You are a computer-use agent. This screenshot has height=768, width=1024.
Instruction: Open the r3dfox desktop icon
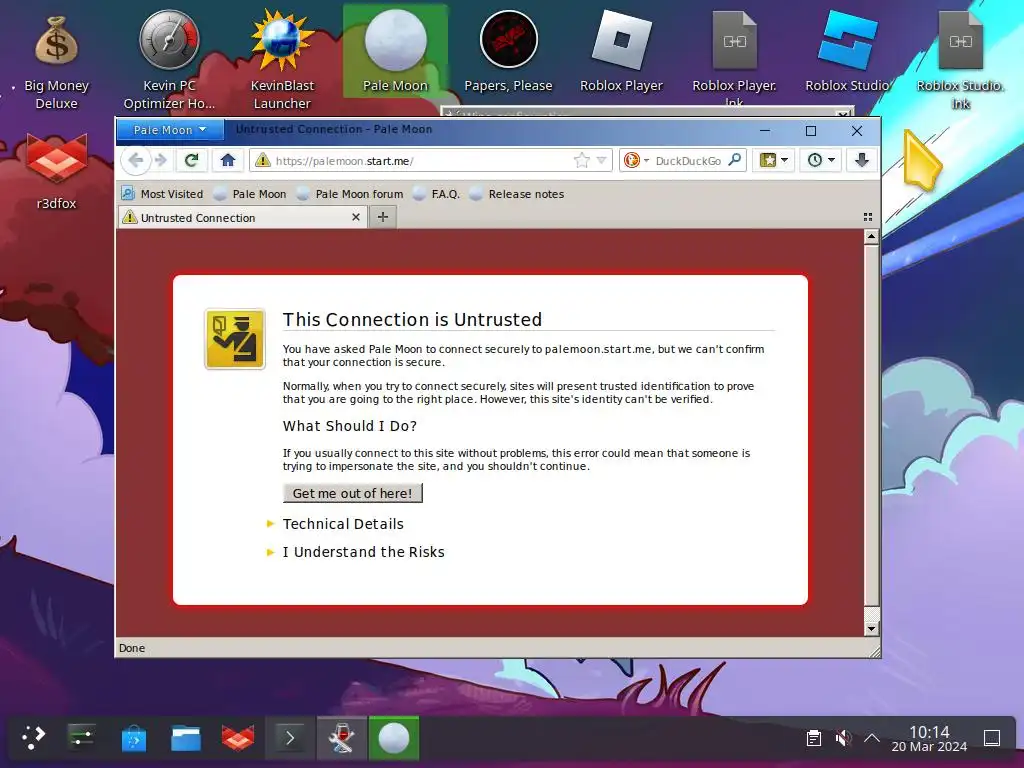56,171
